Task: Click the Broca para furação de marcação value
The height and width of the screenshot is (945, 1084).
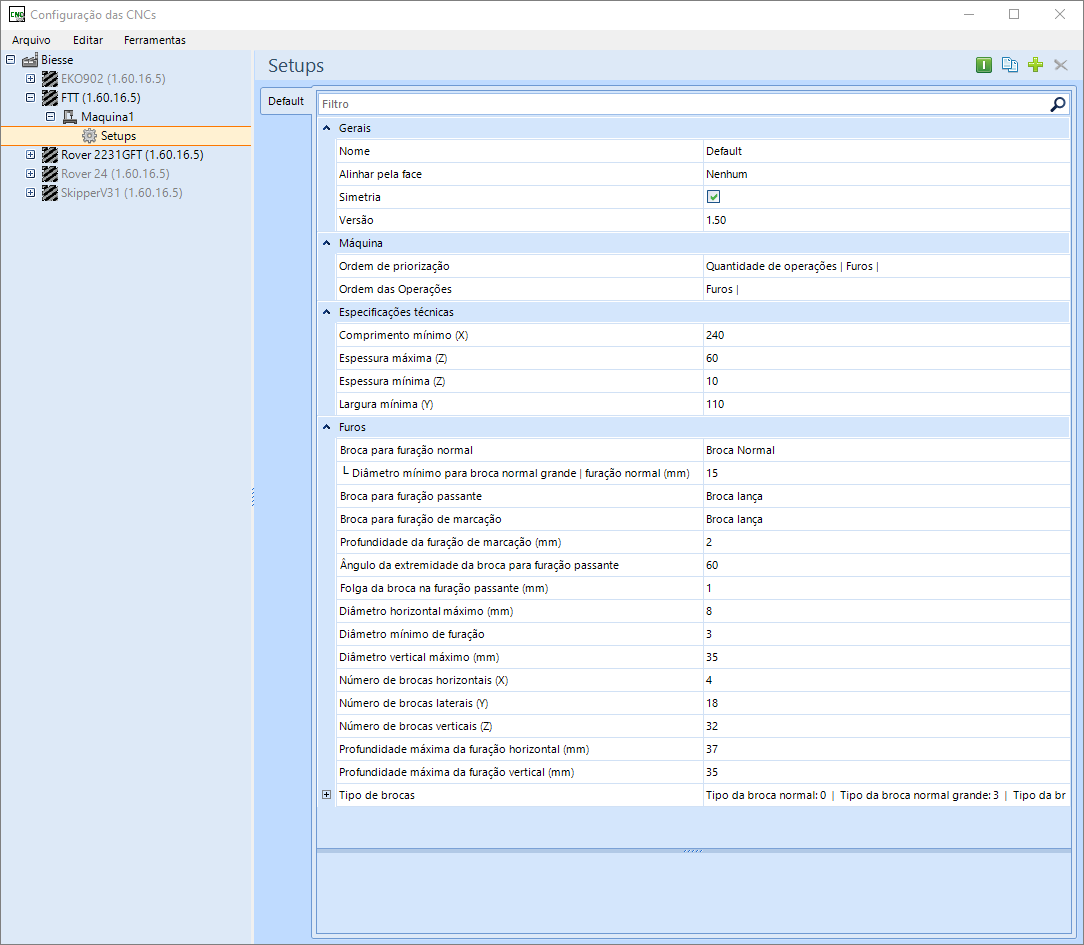Action: (886, 519)
